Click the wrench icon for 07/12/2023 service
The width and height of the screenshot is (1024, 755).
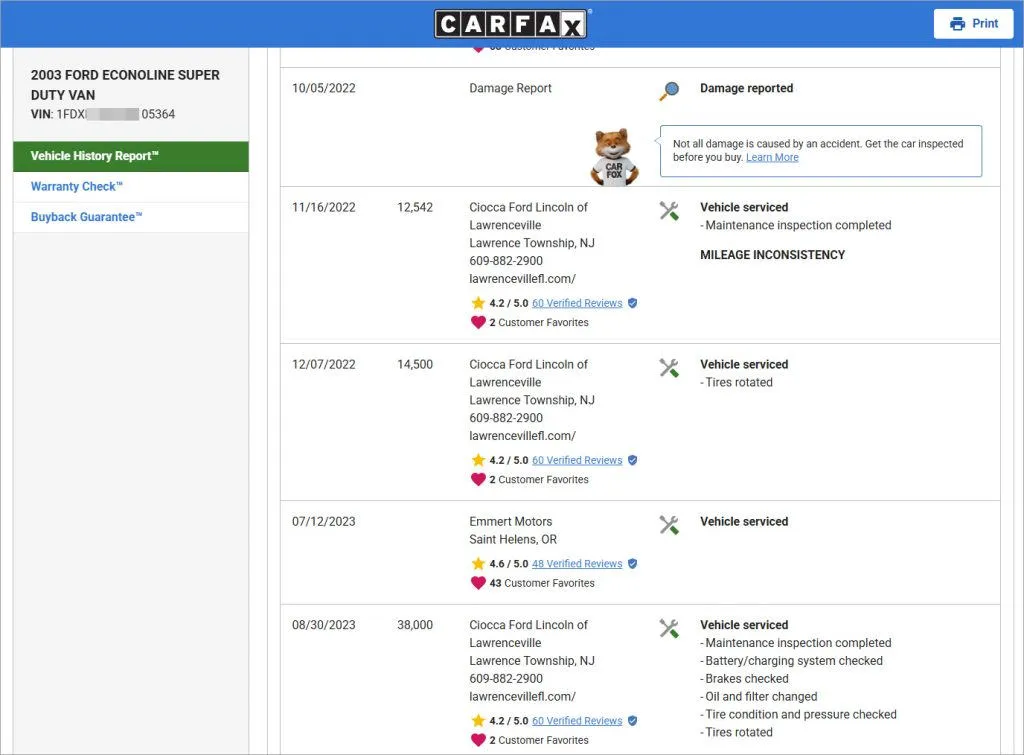click(x=669, y=524)
